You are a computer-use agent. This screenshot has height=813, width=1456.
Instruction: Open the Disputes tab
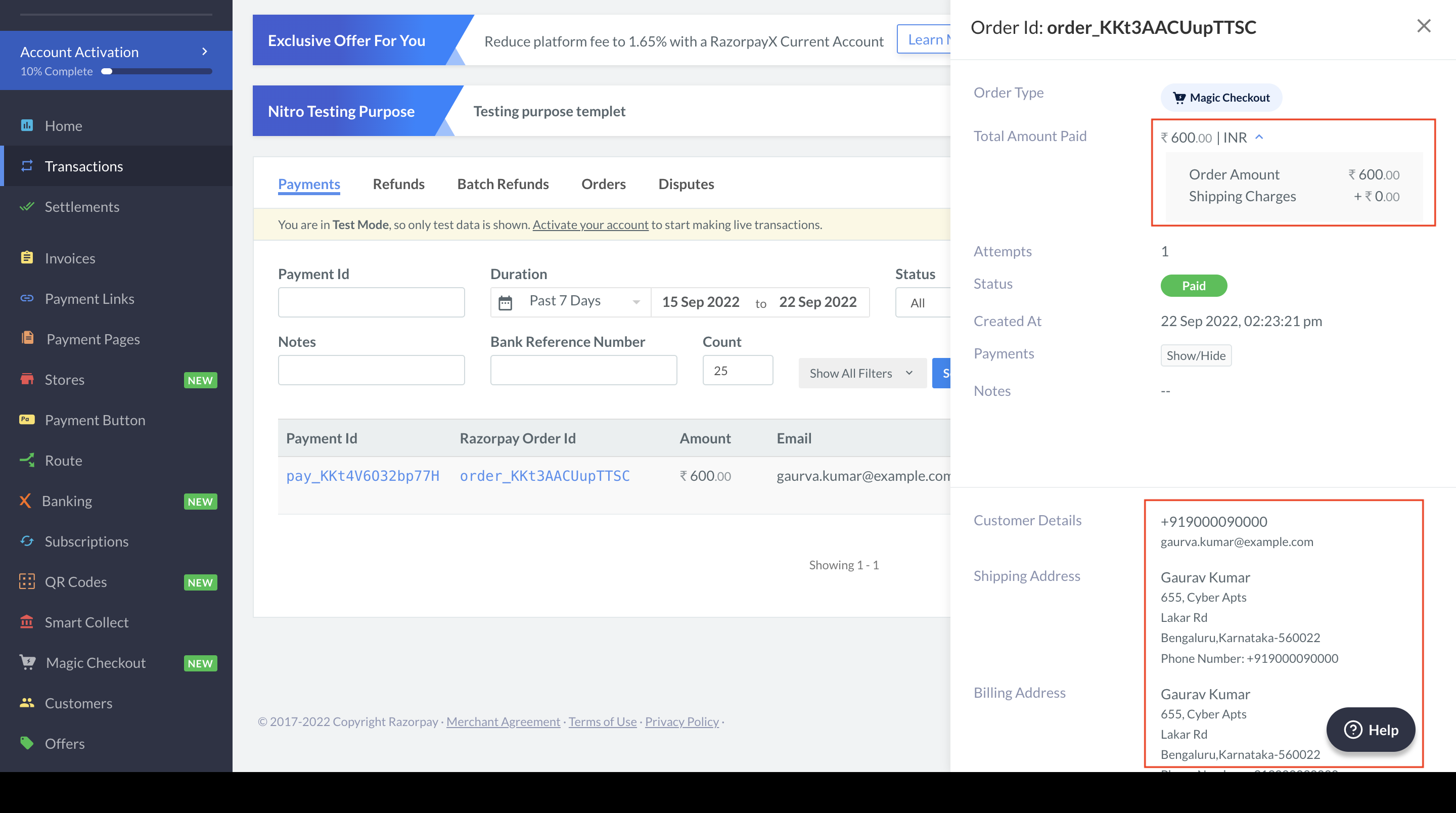(x=686, y=184)
